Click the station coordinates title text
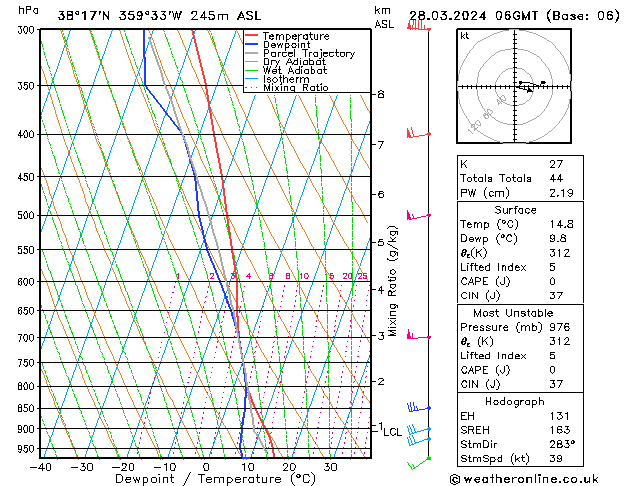This screenshot has width=629, height=486. [159, 16]
